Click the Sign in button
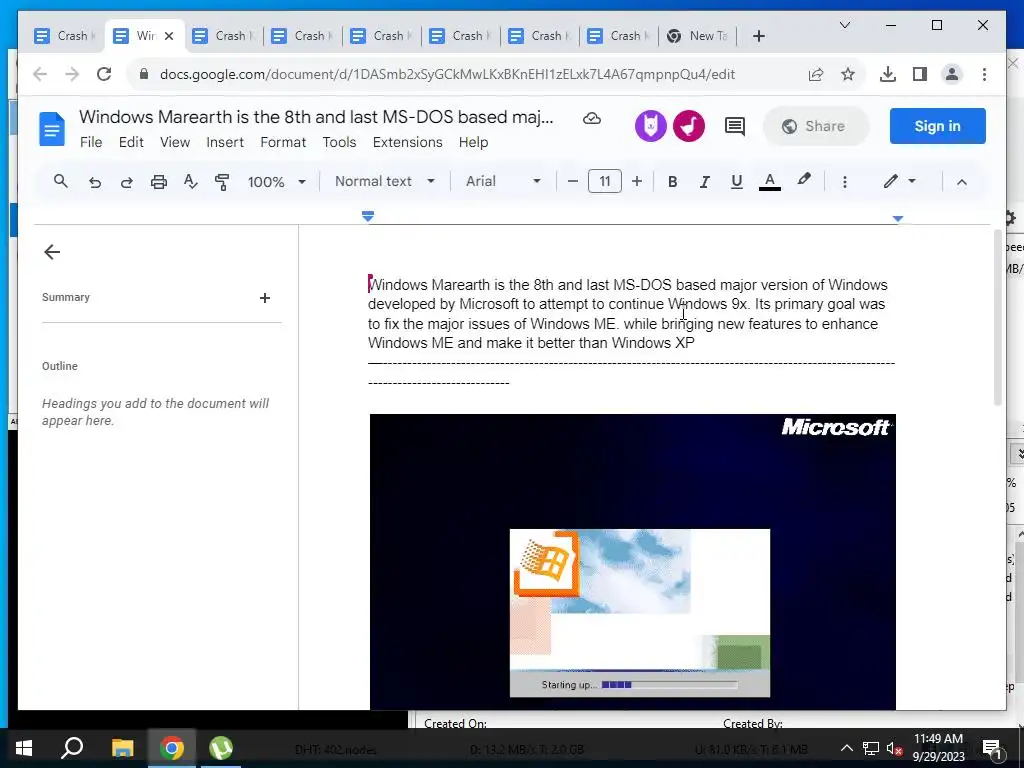The height and width of the screenshot is (768, 1024). 937,126
